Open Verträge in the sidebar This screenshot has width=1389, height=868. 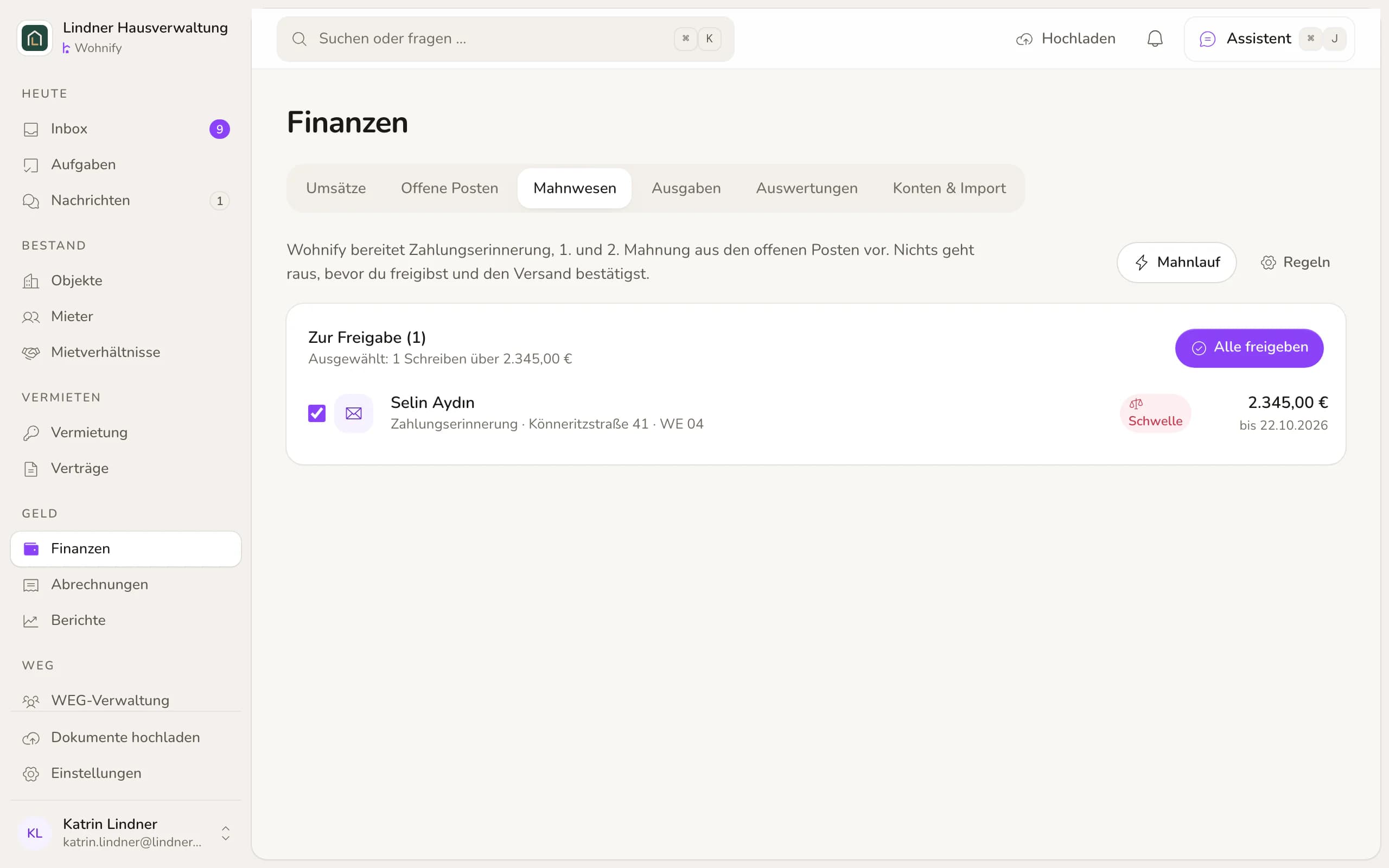[126, 468]
